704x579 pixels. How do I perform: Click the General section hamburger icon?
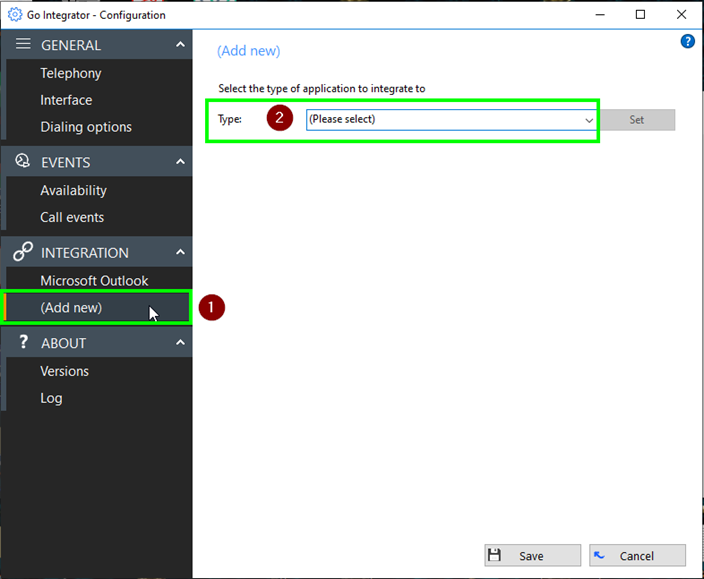click(x=23, y=45)
